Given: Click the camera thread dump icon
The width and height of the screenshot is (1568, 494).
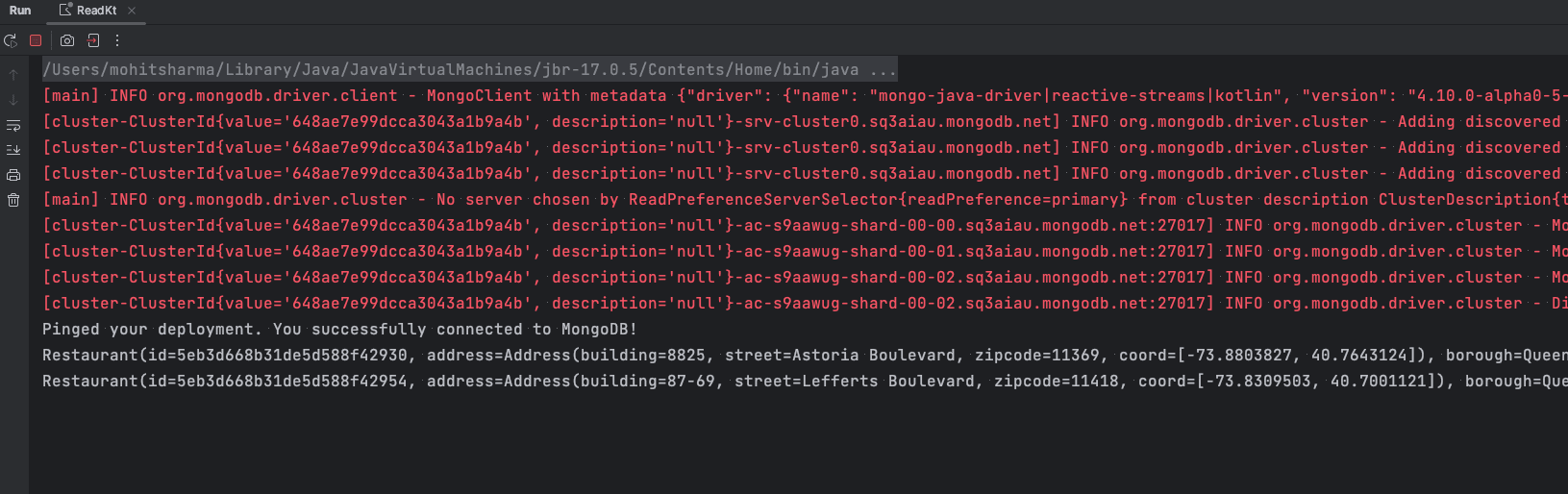Looking at the screenshot, I should click(x=67, y=40).
